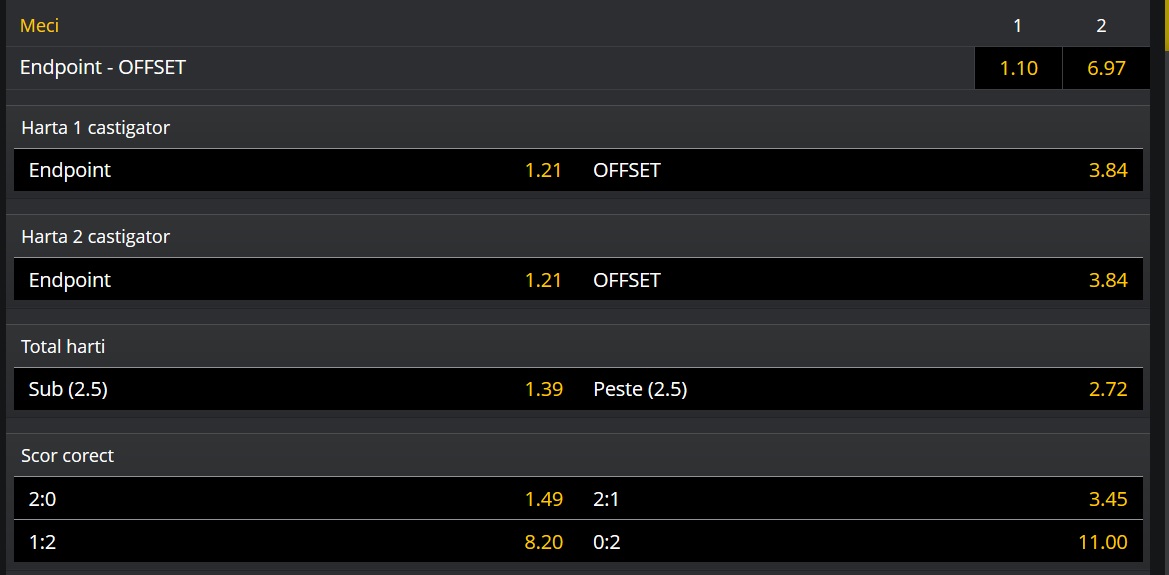Bet on Endpoint match win at 1.10
Screen dimensions: 1169x575
click(1018, 68)
